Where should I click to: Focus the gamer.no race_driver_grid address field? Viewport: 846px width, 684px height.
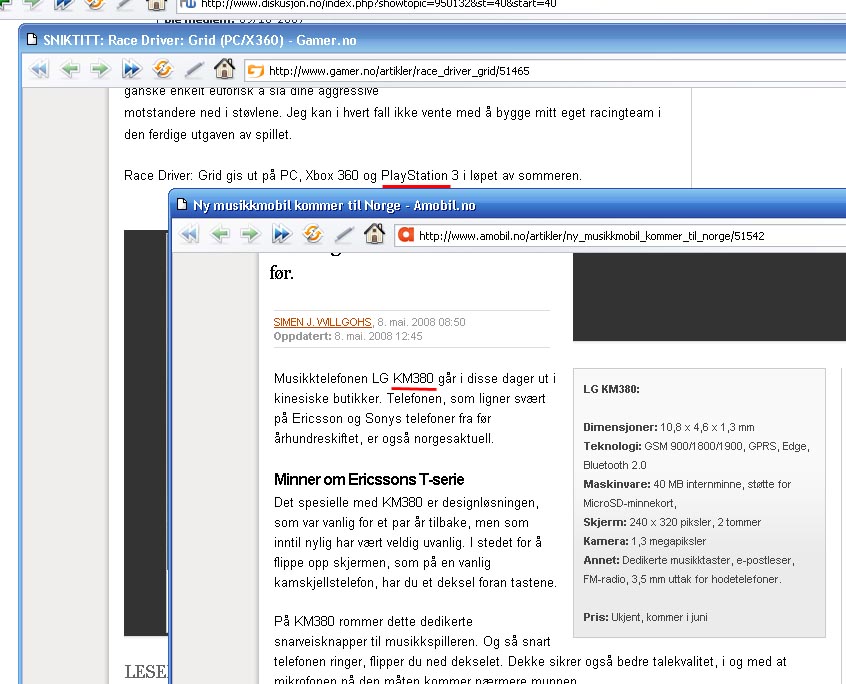545,71
